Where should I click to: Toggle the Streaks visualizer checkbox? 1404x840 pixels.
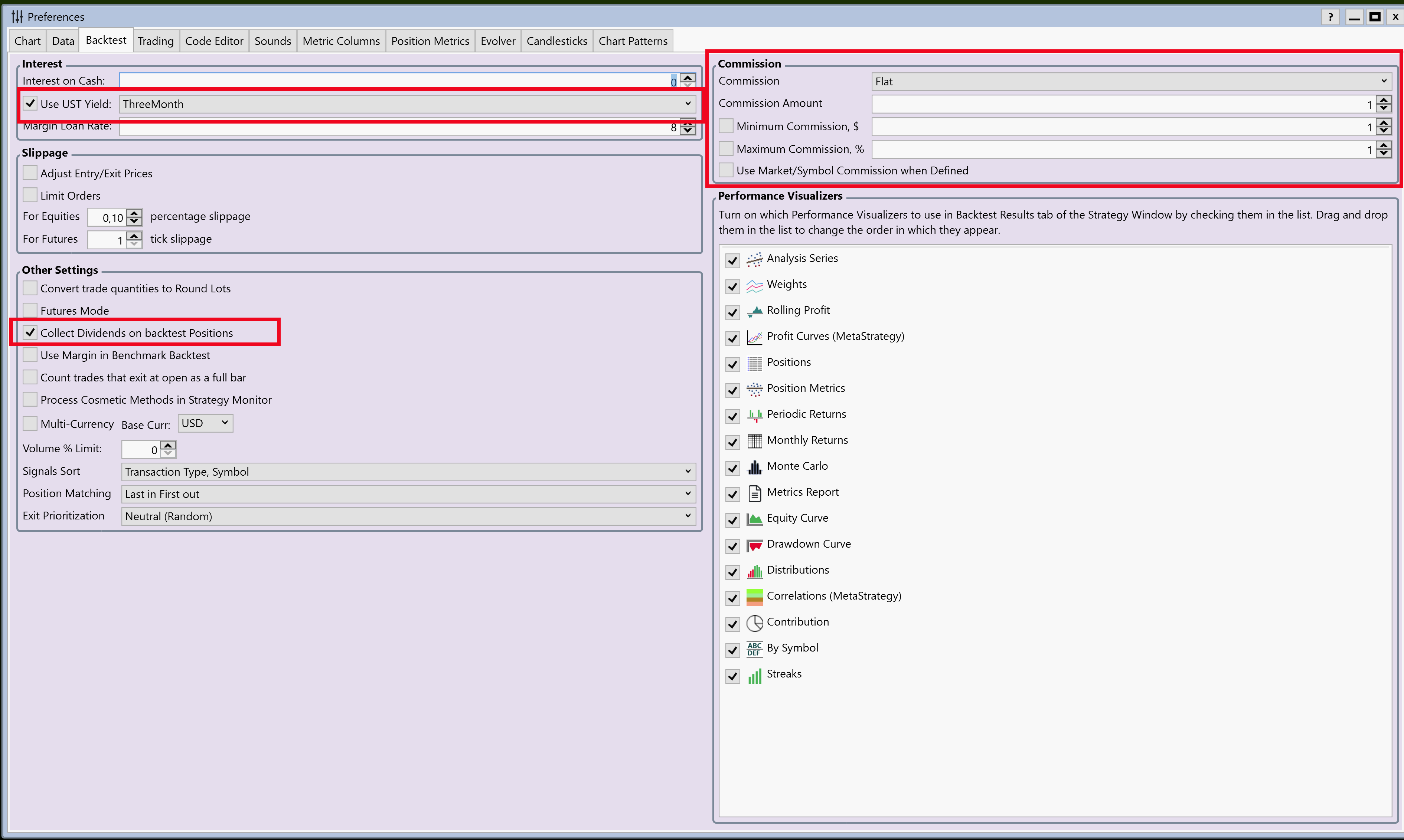pyautogui.click(x=733, y=676)
